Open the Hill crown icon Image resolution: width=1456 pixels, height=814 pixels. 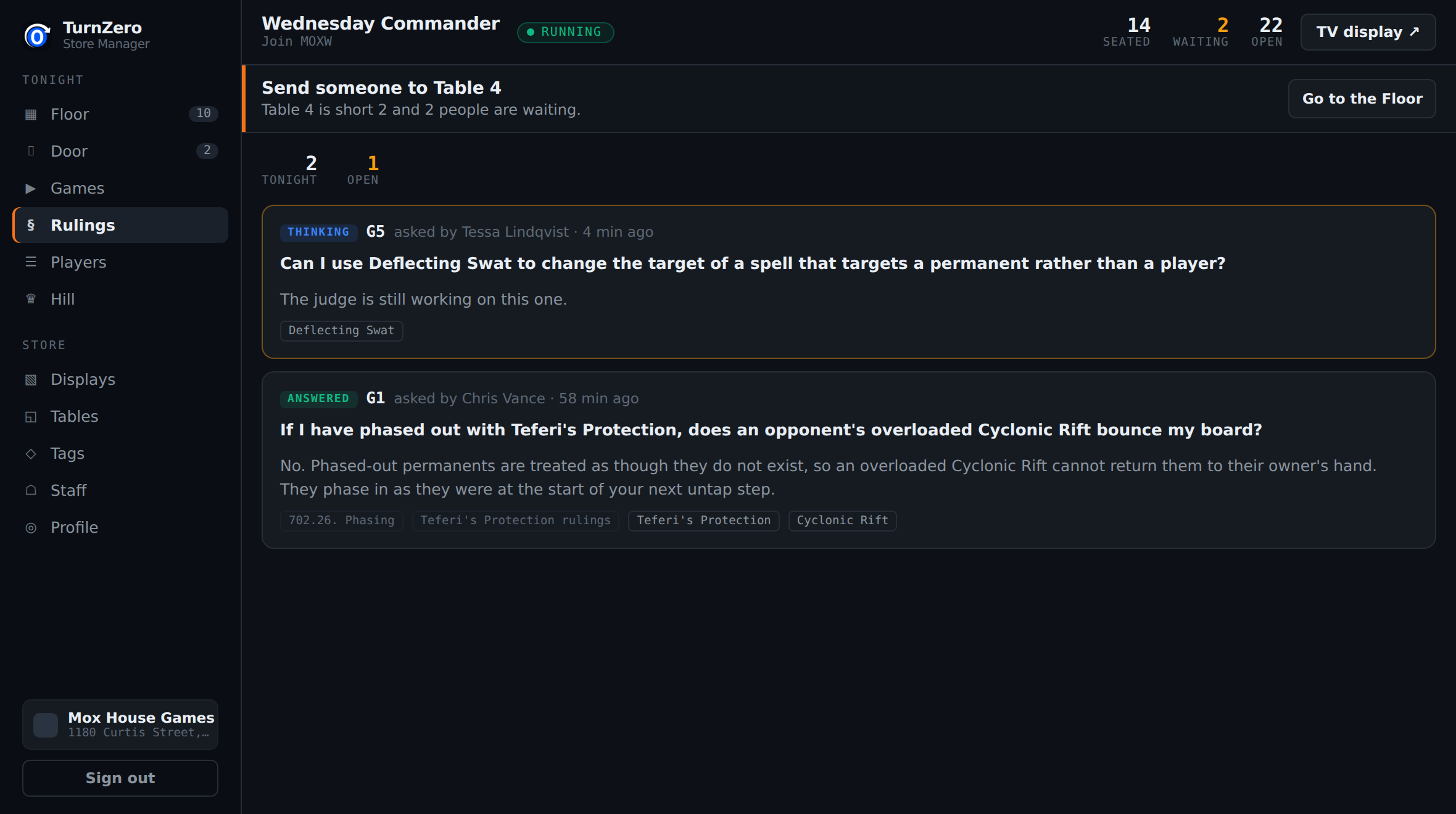point(31,299)
